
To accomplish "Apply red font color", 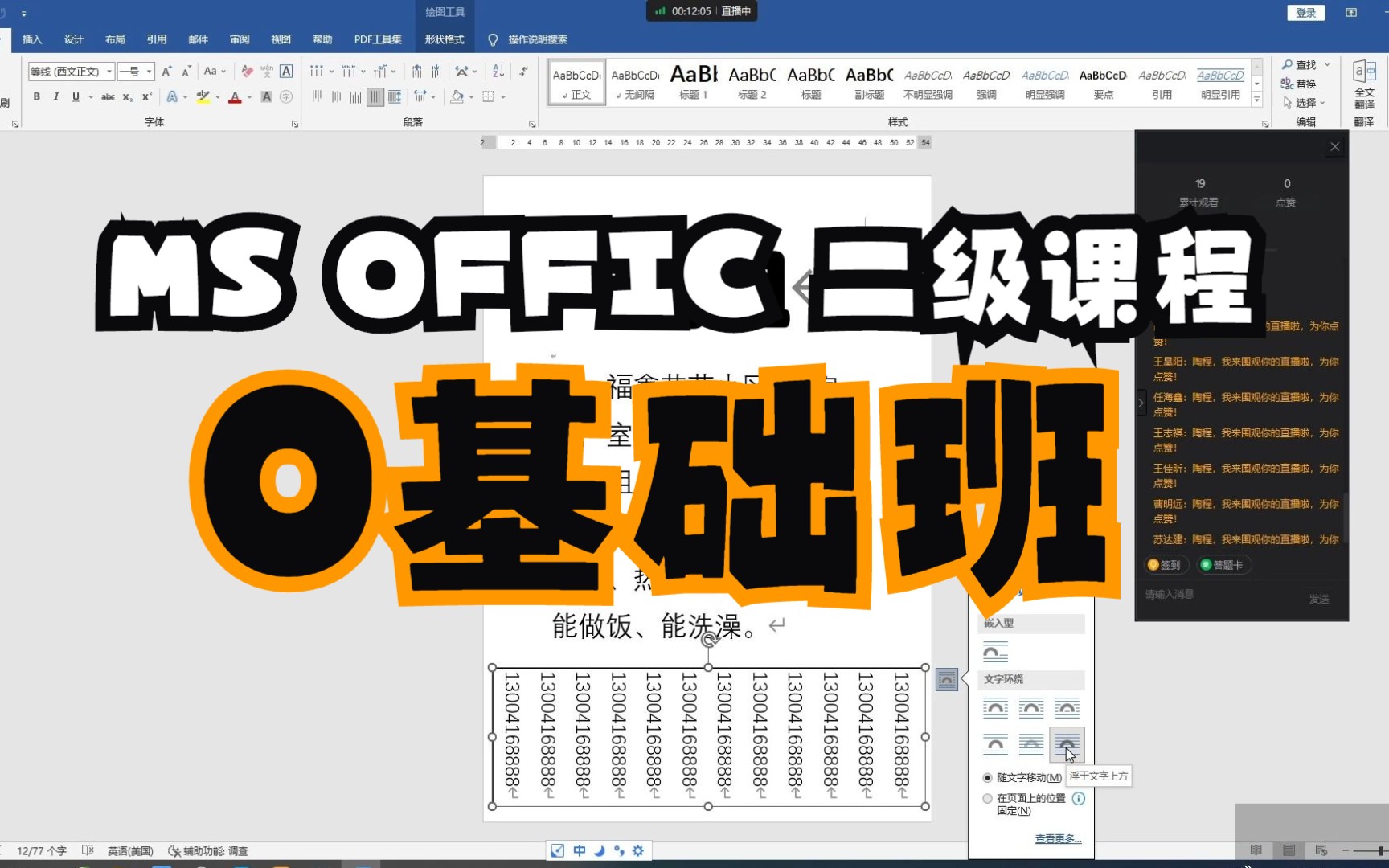I will [x=236, y=96].
